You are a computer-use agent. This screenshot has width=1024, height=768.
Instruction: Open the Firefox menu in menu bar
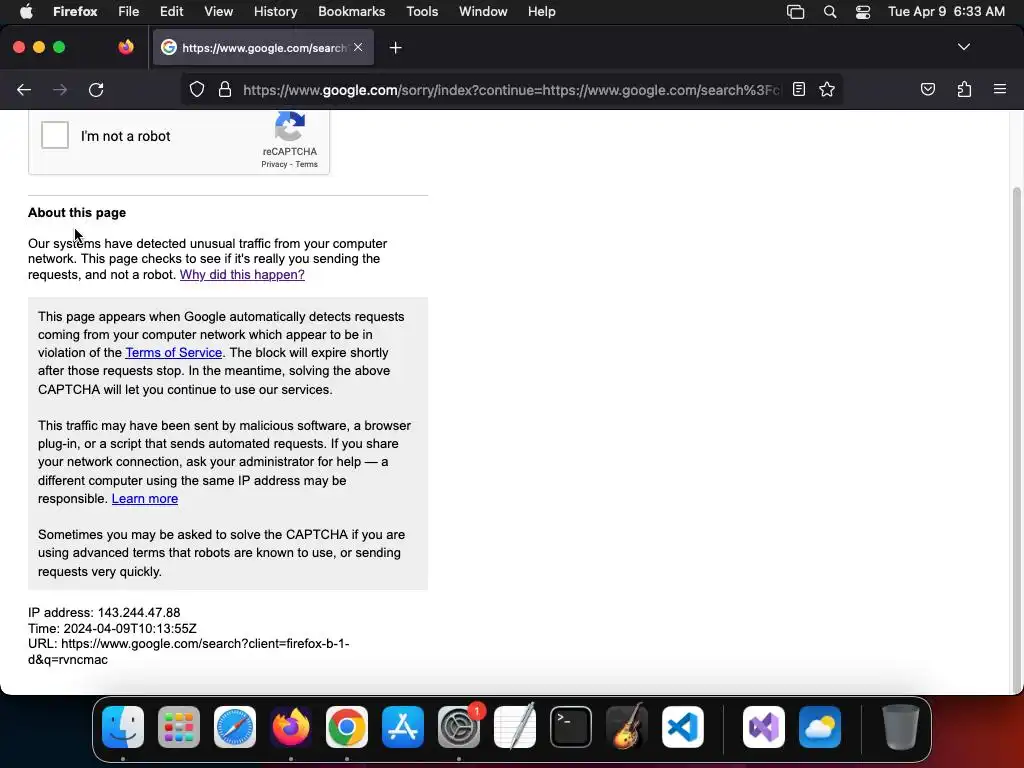click(75, 12)
